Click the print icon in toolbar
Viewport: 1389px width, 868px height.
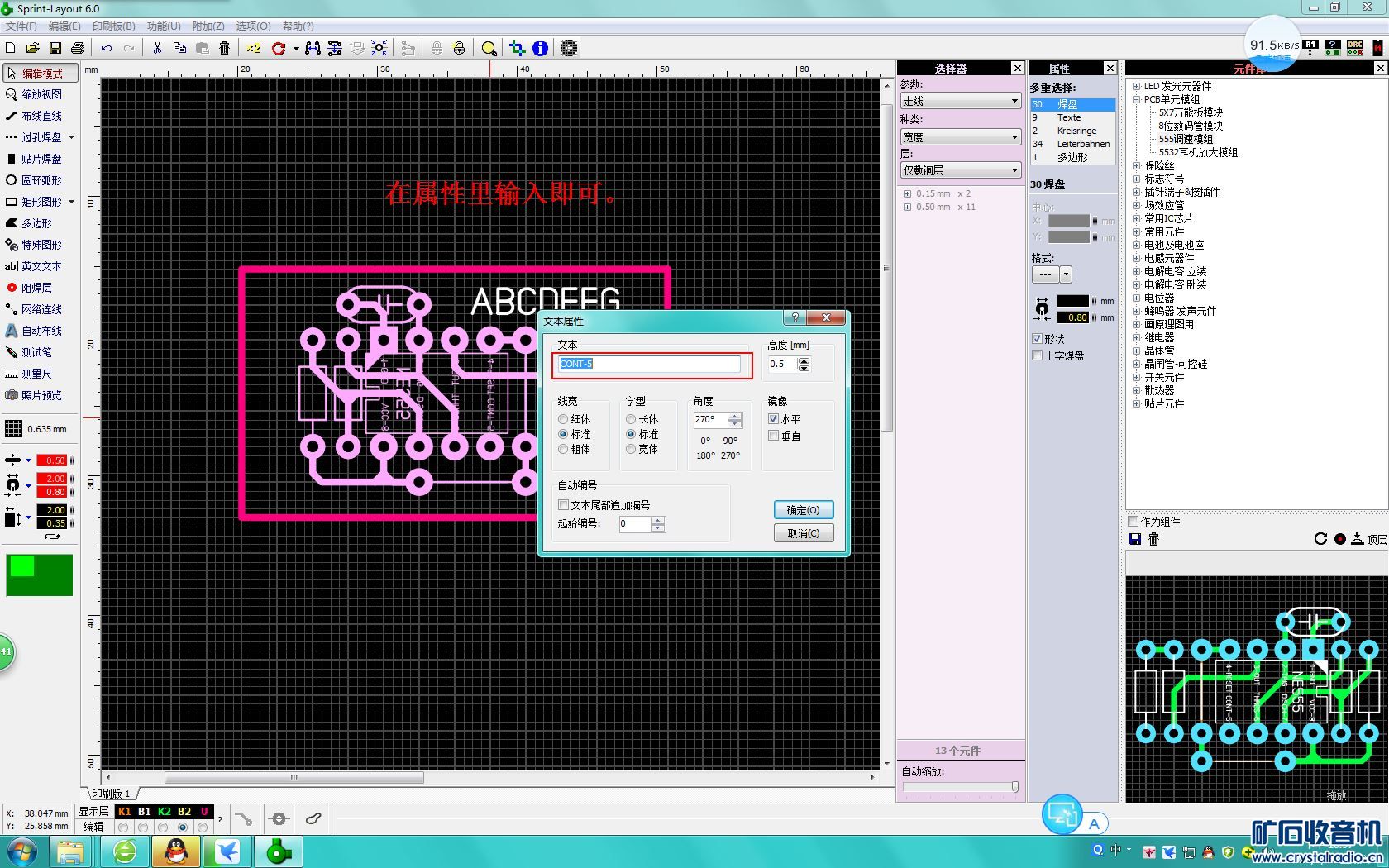78,49
